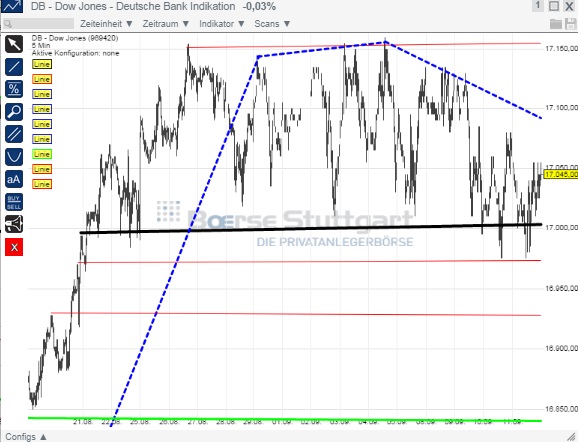
Task: Activate the magnifier zoom tool
Action: (x=14, y=112)
